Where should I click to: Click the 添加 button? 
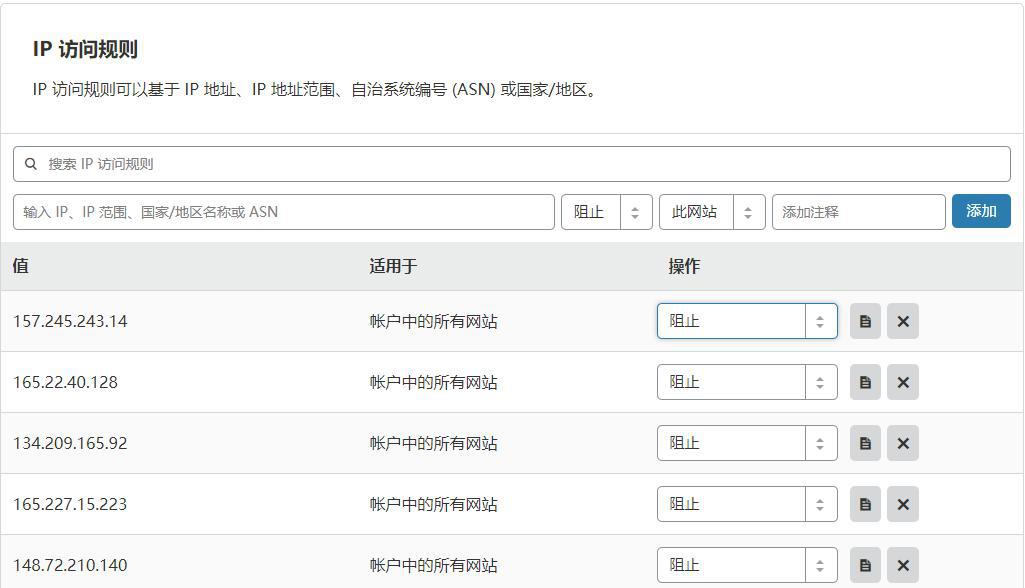coord(981,211)
